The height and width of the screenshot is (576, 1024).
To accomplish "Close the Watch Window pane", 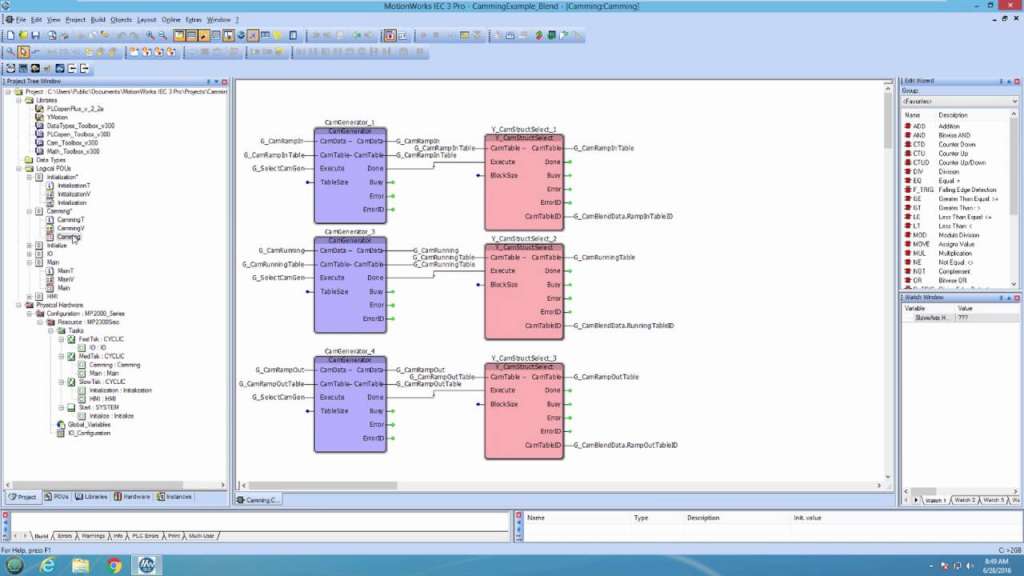I will [x=1017, y=298].
